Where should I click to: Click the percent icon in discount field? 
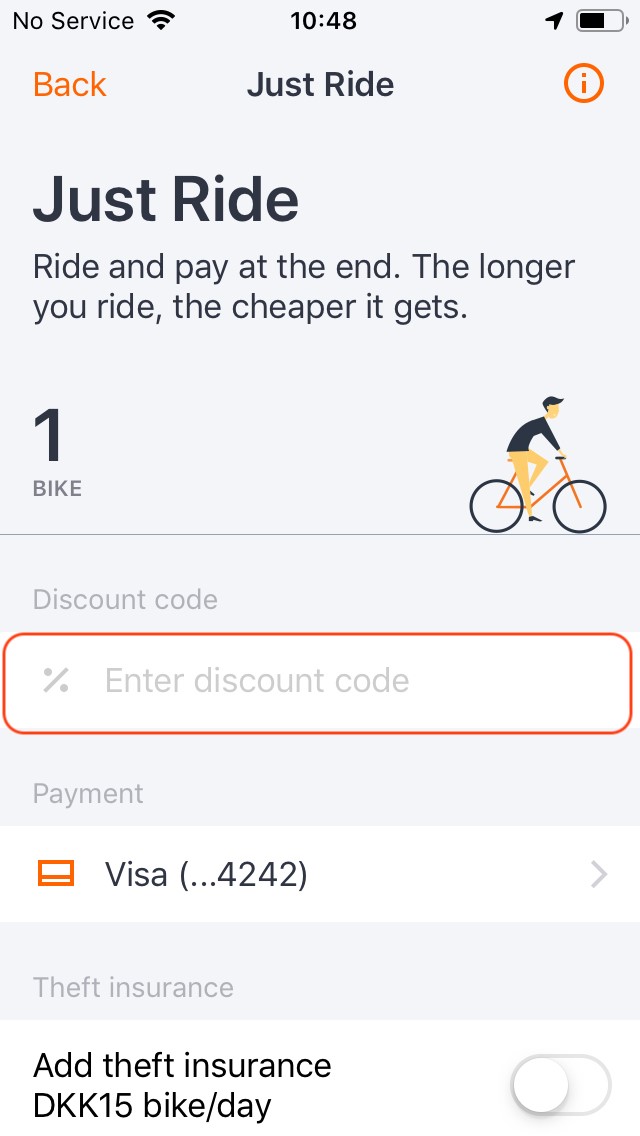[56, 681]
